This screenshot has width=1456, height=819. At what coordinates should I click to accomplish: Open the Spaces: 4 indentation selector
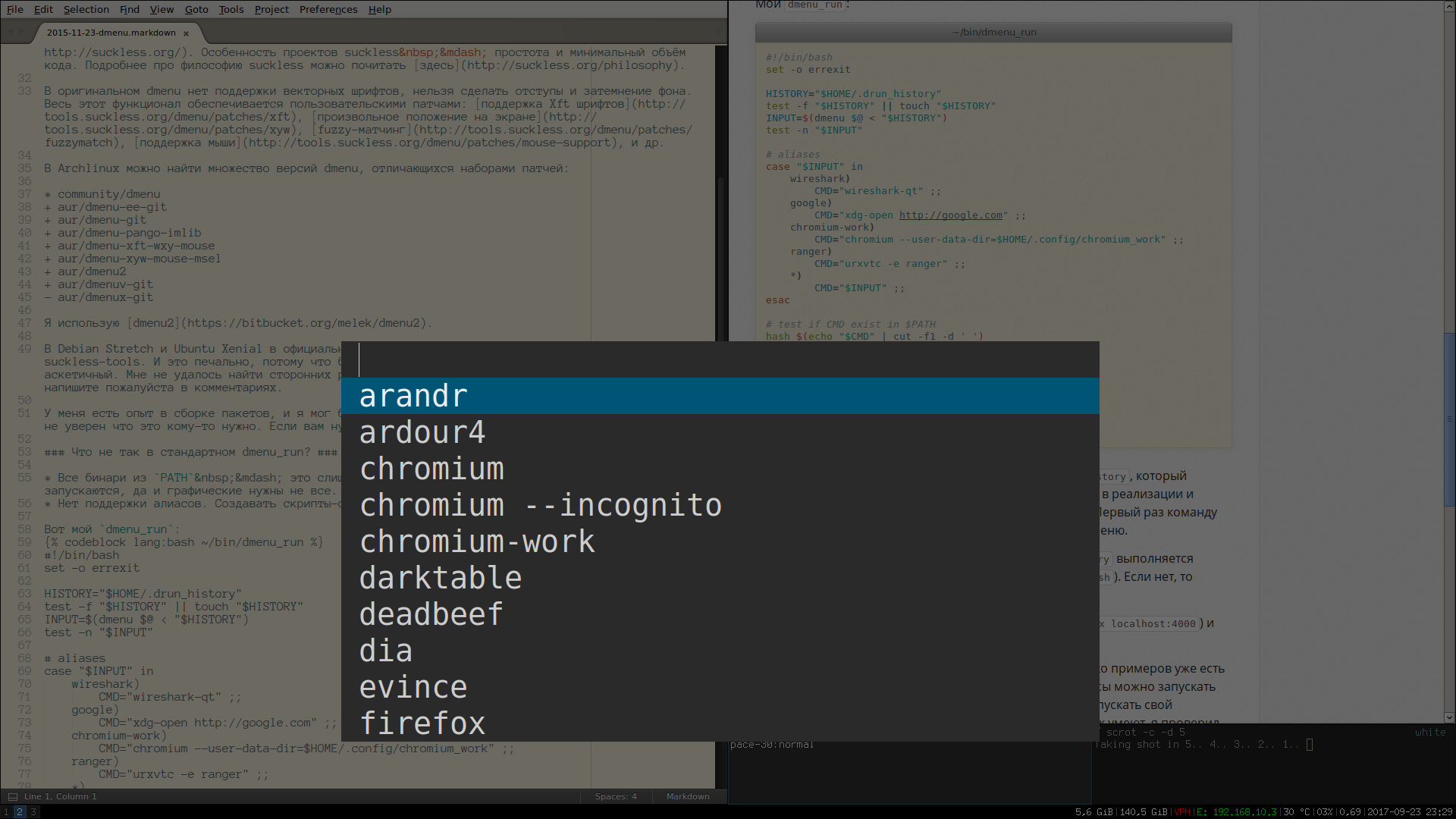click(615, 796)
